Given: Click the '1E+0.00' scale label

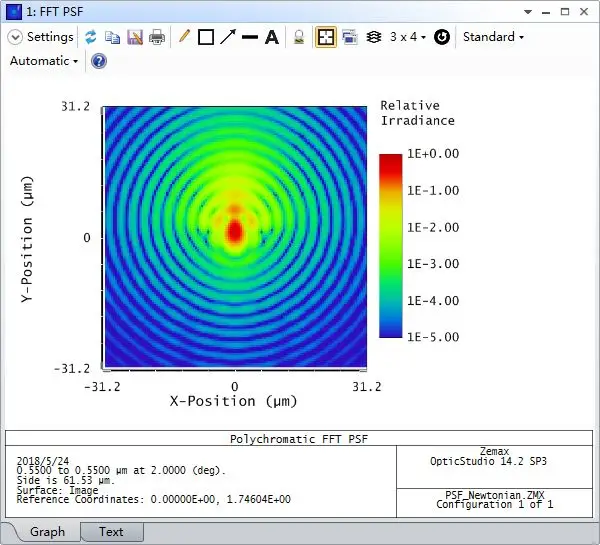Looking at the screenshot, I should coord(433,153).
